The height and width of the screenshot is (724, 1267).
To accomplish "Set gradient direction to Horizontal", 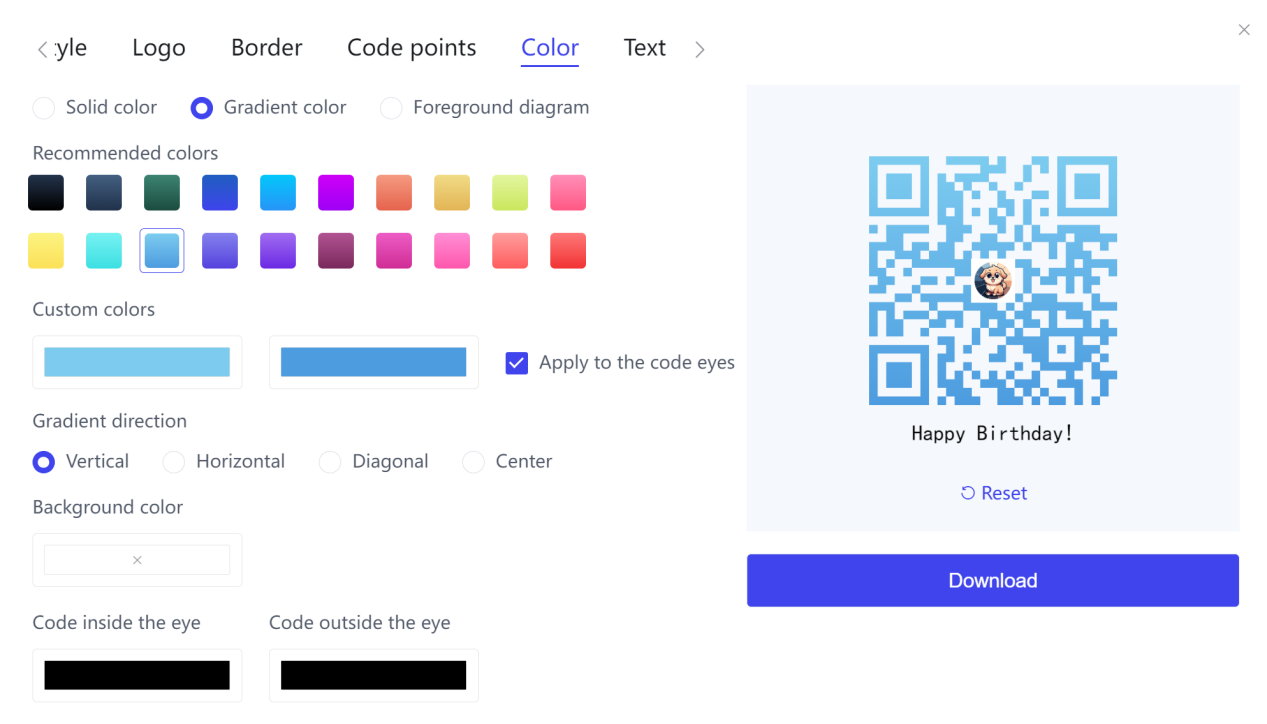I will 224,461.
